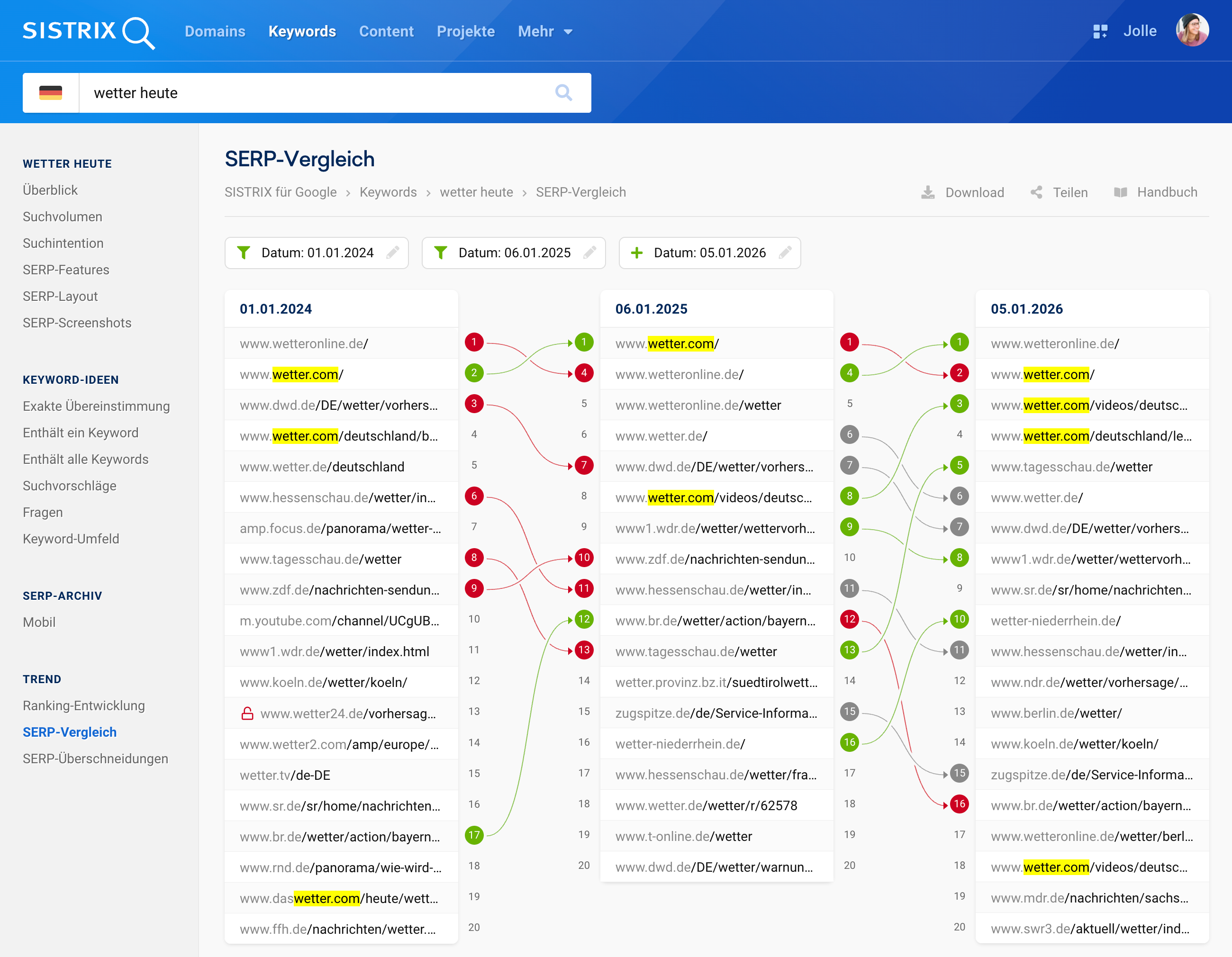This screenshot has height=957, width=1232.
Task: Toggle green funnel on Datum 01.01.2024 filter
Action: 243,253
